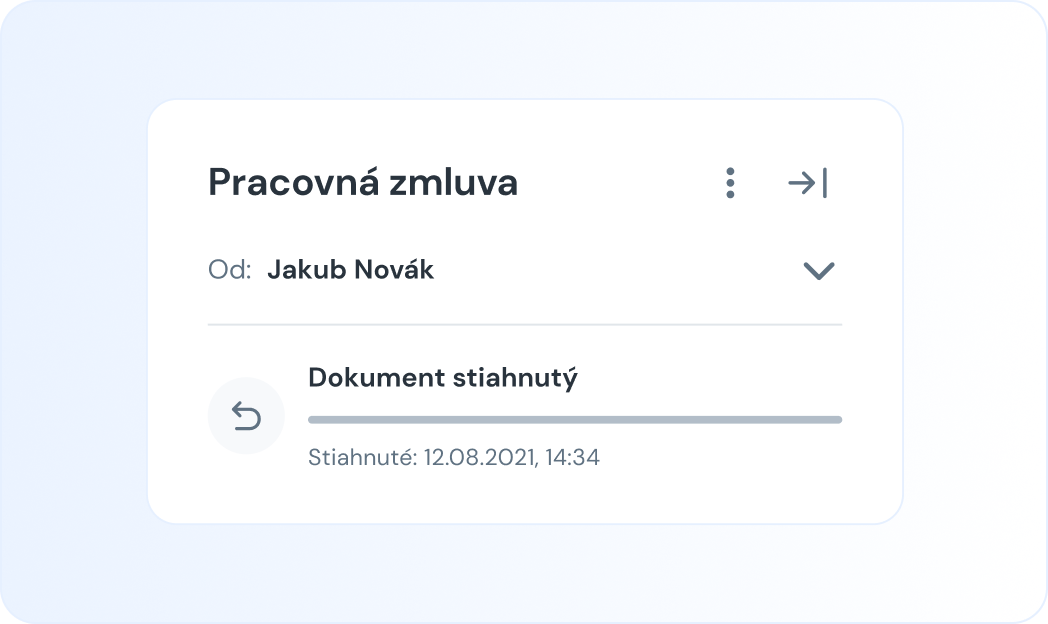Select the divider line below the sender
This screenshot has width=1048, height=624.
[524, 324]
